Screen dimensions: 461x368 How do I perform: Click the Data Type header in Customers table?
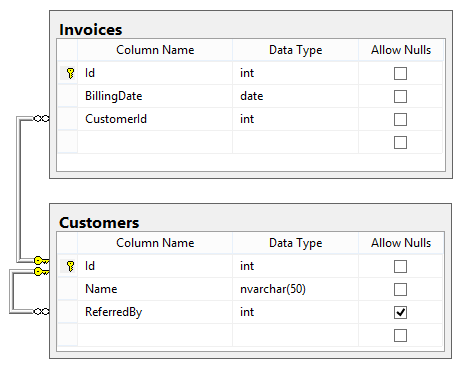tap(295, 243)
